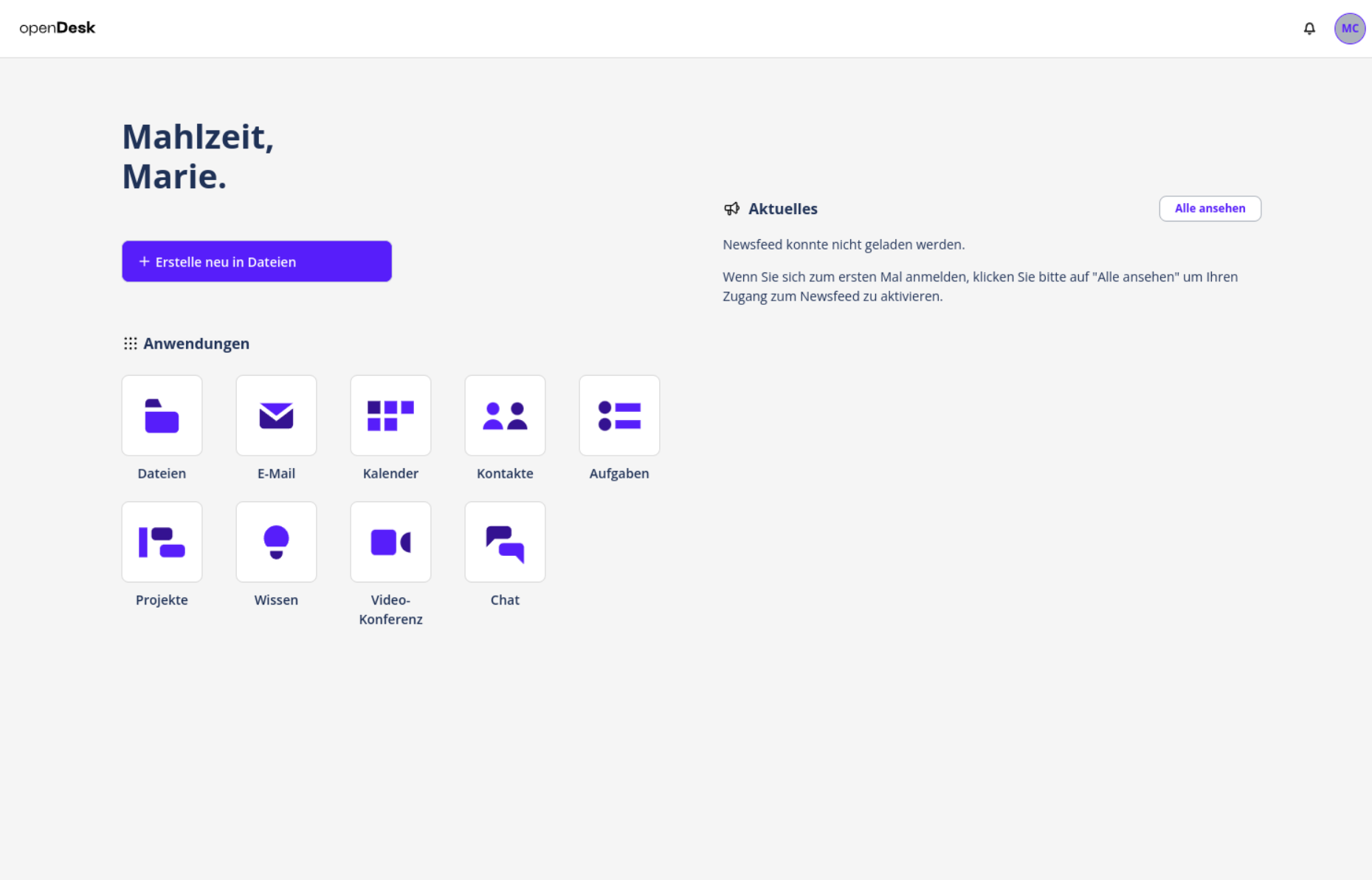Start the Video-Konferenz app
This screenshot has width=1372, height=880.
click(390, 542)
